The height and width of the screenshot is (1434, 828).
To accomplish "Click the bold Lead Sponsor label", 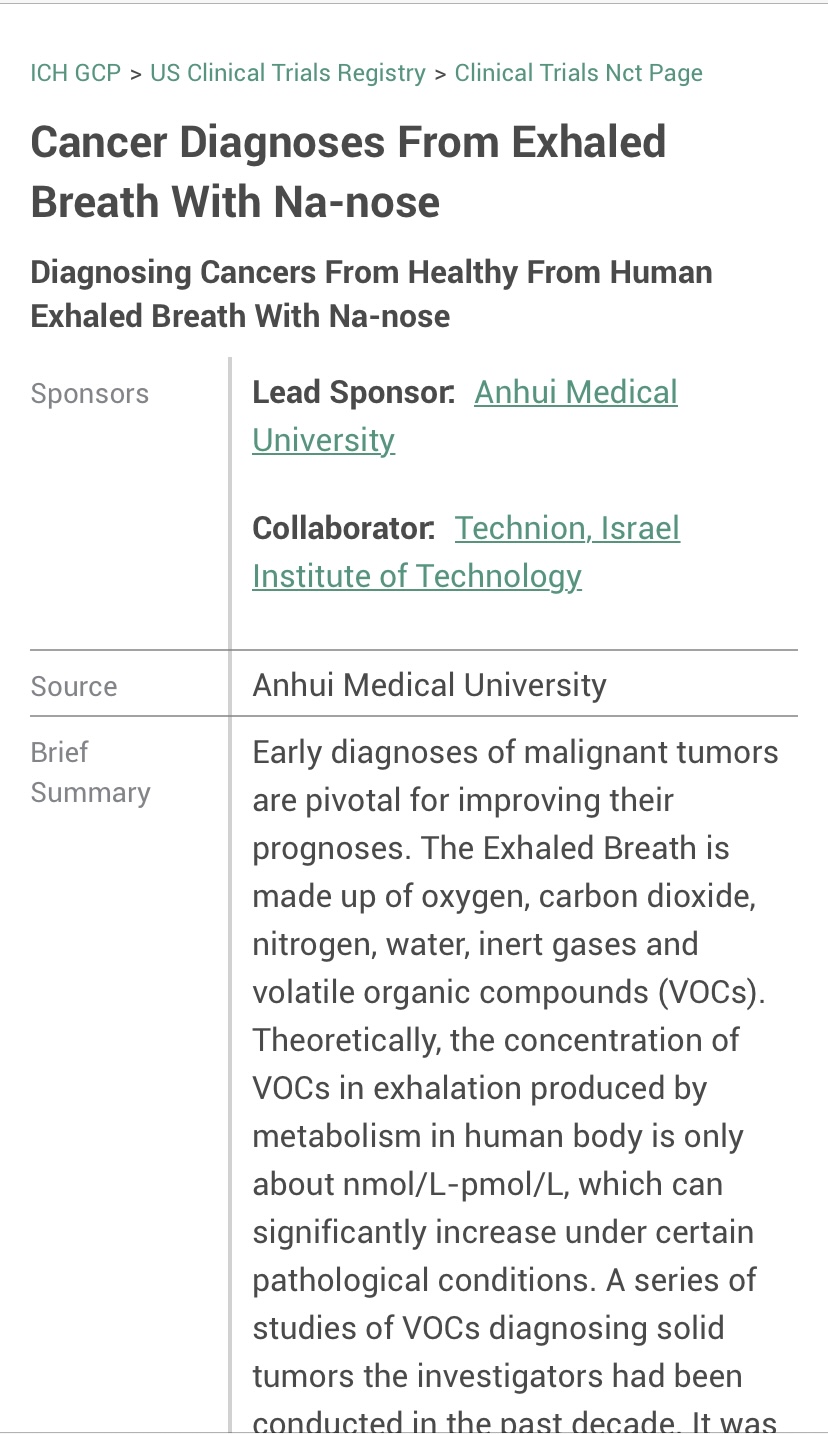I will pyautogui.click(x=353, y=393).
